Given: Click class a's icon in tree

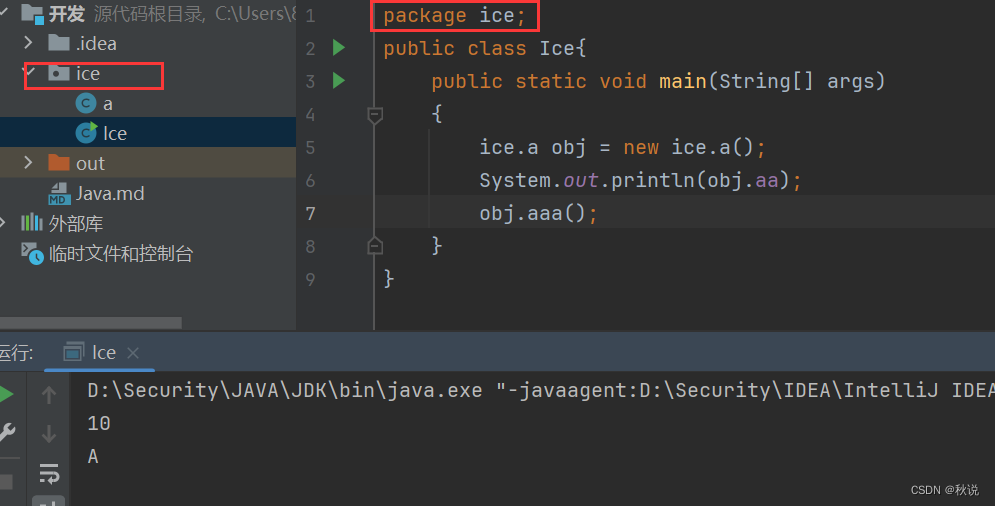Looking at the screenshot, I should point(86,103).
